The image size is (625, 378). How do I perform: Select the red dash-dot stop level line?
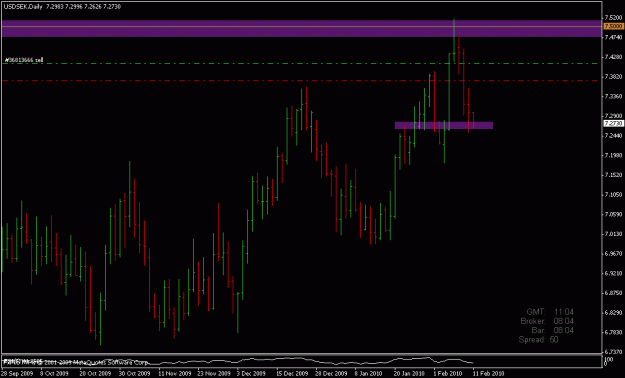[x=301, y=81]
